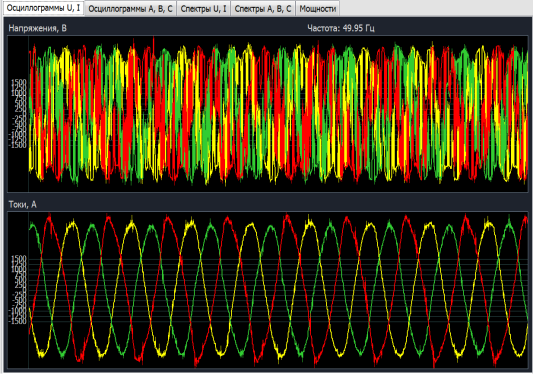Pick the first green current waveform trough
Image resolution: width=534 pixels, height=374 pixels.
point(62,355)
